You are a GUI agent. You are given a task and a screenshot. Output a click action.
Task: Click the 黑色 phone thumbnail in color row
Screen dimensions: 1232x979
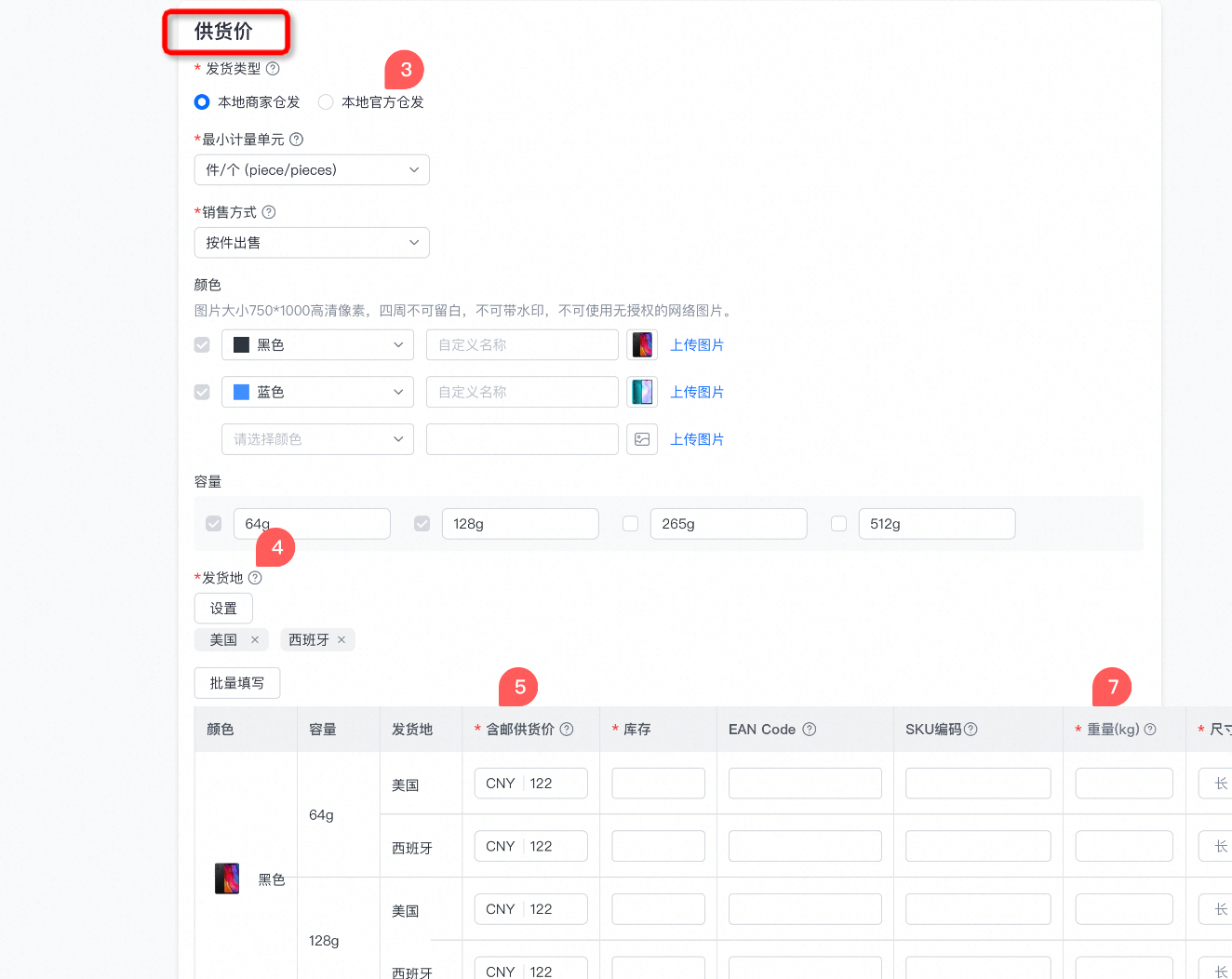[642, 345]
